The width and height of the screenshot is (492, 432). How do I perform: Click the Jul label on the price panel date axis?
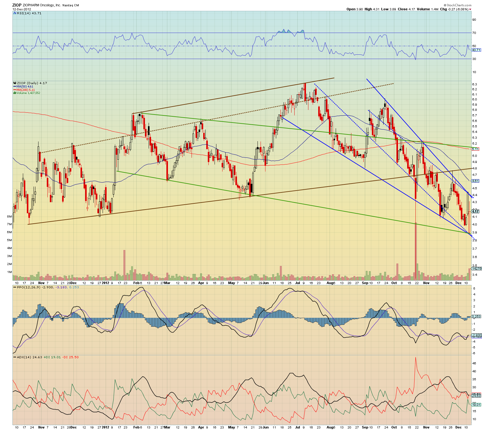coord(297,282)
